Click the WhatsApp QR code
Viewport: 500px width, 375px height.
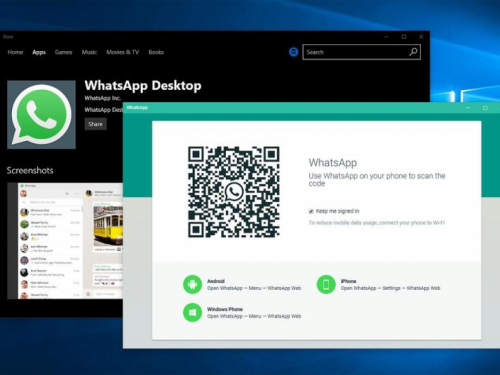click(x=234, y=192)
